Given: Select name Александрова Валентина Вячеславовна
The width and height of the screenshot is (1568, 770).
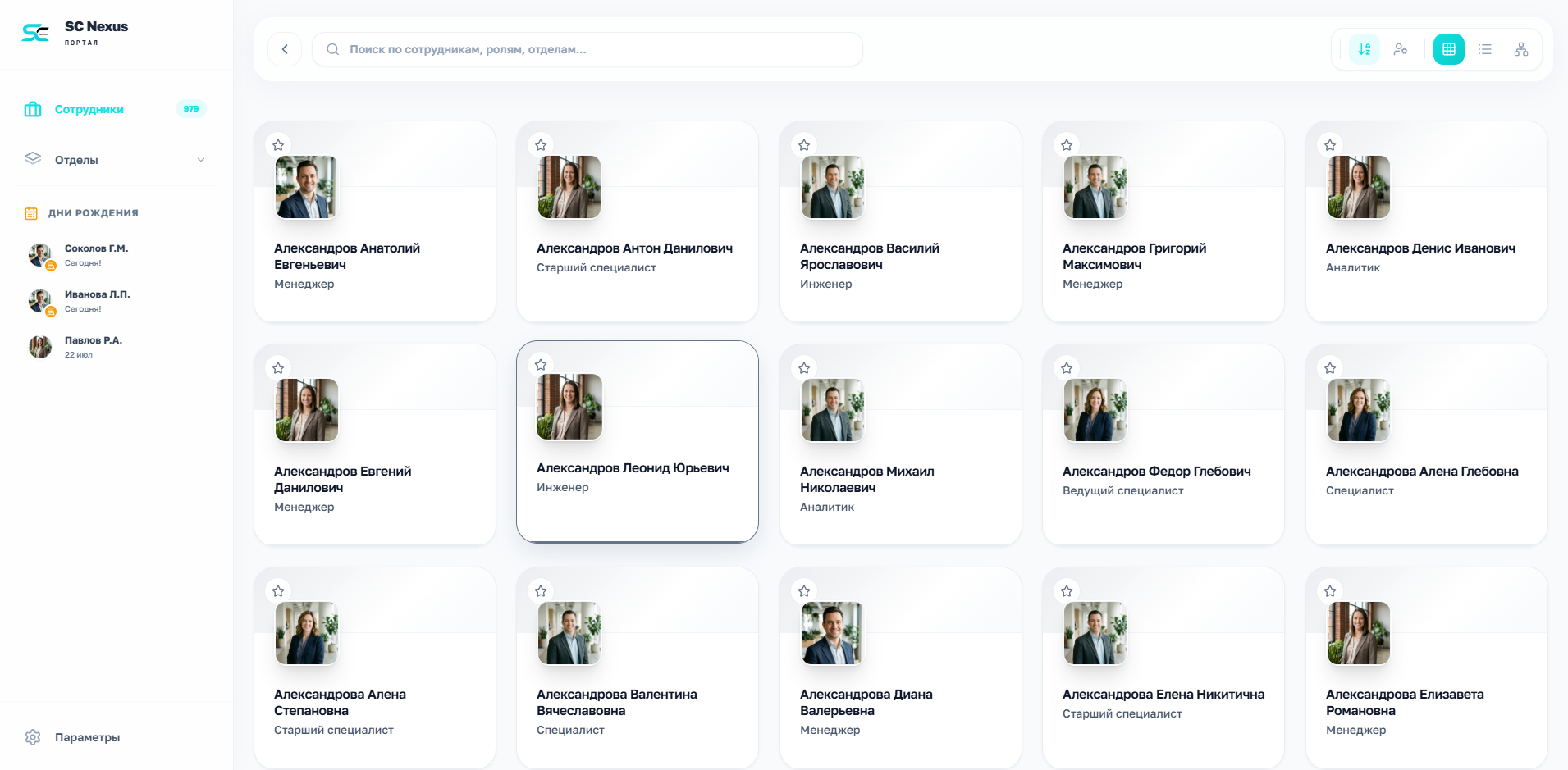Looking at the screenshot, I should [617, 703].
